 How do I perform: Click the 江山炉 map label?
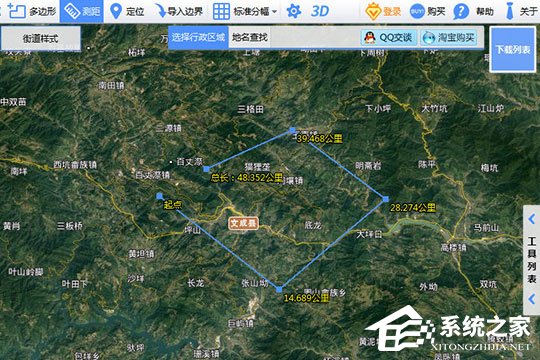coord(490,109)
